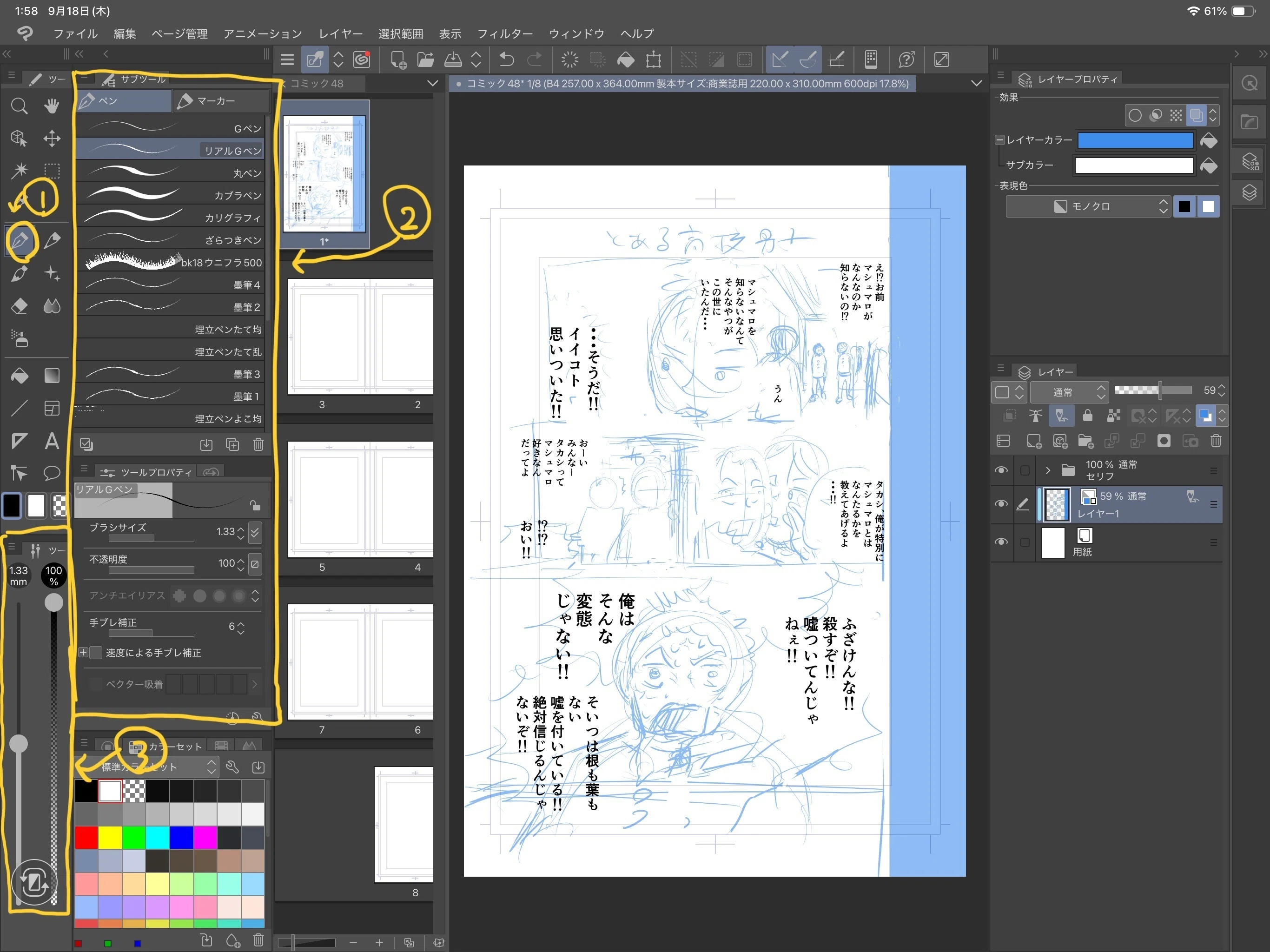Select the bk18ウニフラ500 sub tool
This screenshot has height=952, width=1270.
coord(170,262)
